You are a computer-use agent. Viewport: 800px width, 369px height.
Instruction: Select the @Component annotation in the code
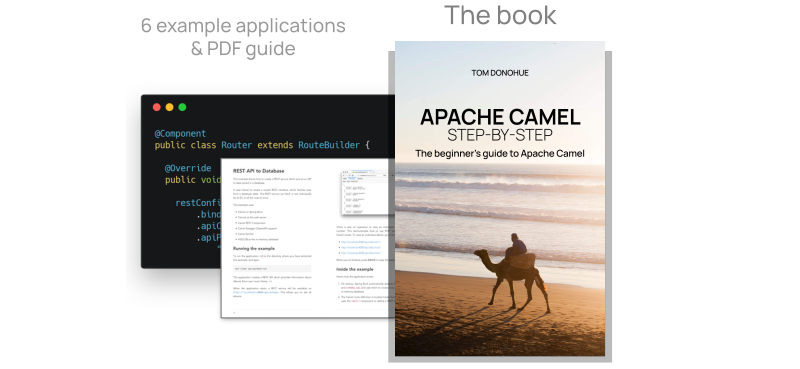tap(180, 134)
